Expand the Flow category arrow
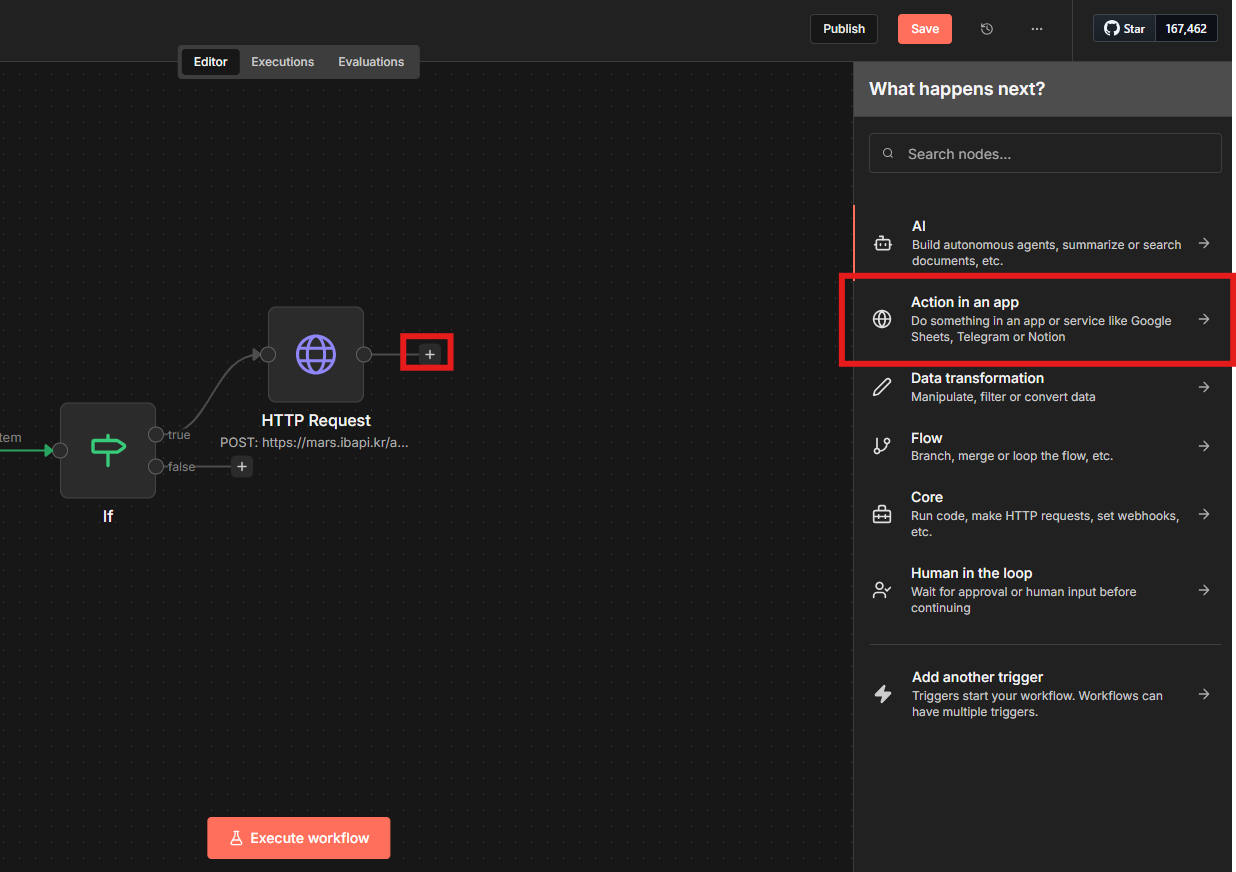 [x=1204, y=446]
